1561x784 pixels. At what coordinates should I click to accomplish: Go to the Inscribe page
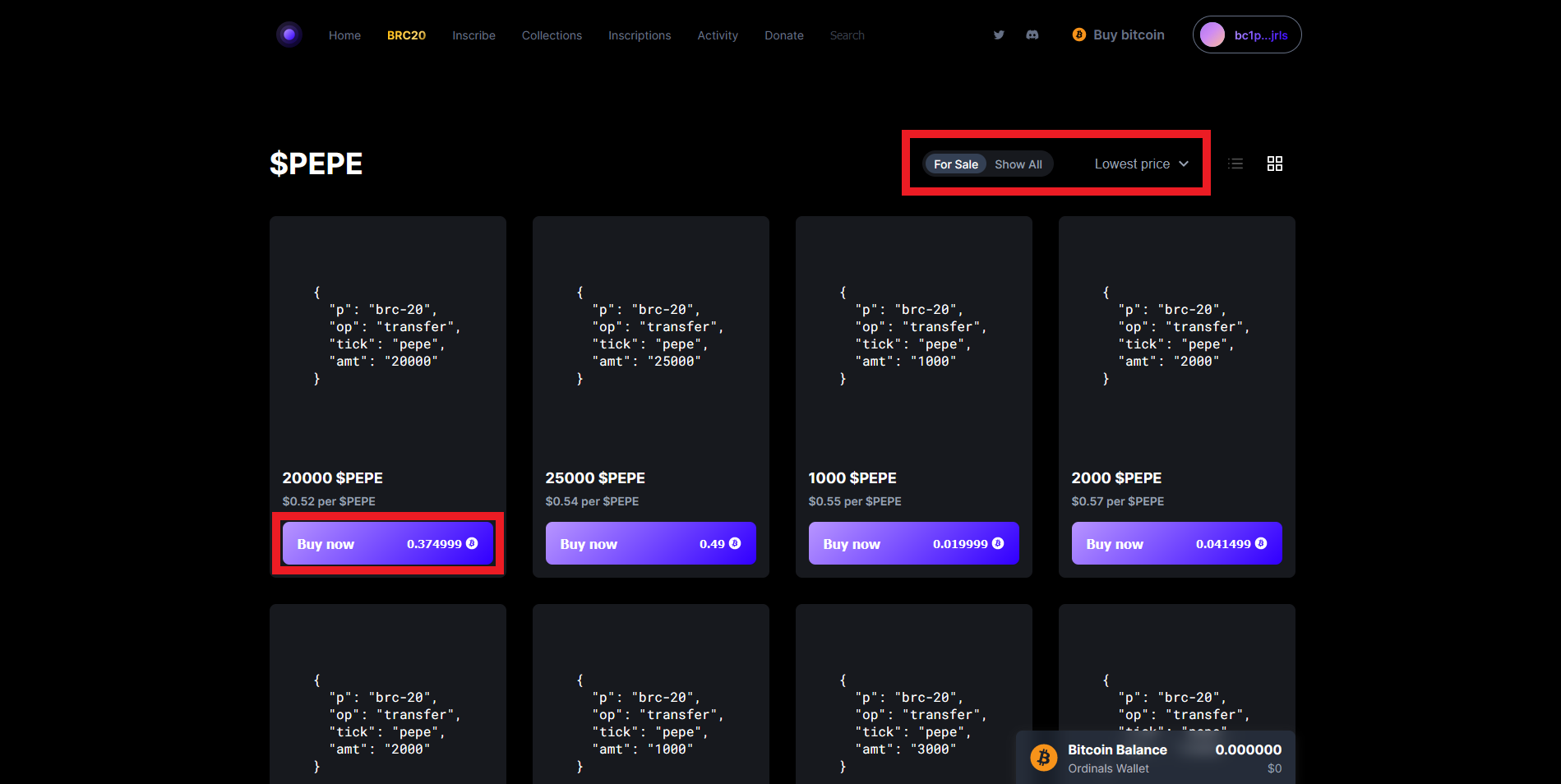click(x=473, y=35)
